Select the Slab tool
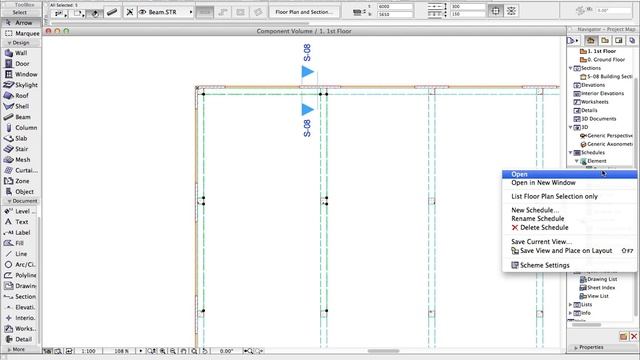Viewport: 640px width, 360px height. 20,138
